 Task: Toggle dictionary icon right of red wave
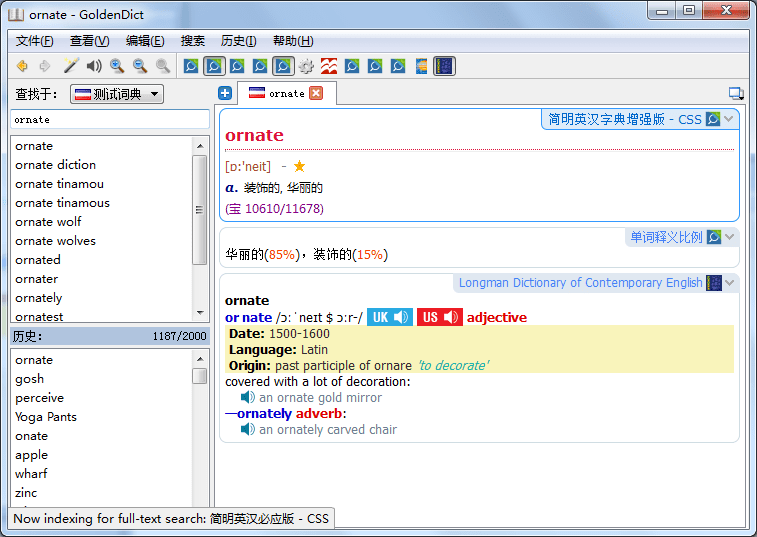[x=352, y=66]
